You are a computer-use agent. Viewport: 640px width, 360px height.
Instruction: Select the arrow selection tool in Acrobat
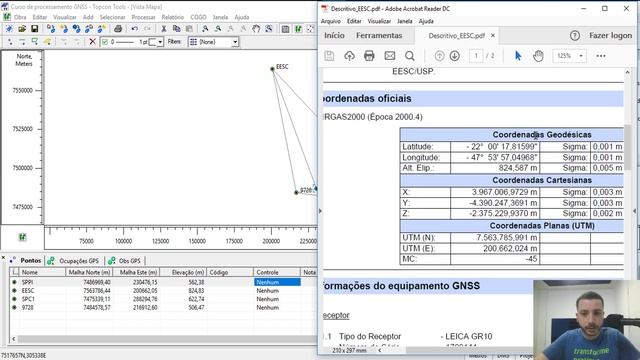point(518,56)
